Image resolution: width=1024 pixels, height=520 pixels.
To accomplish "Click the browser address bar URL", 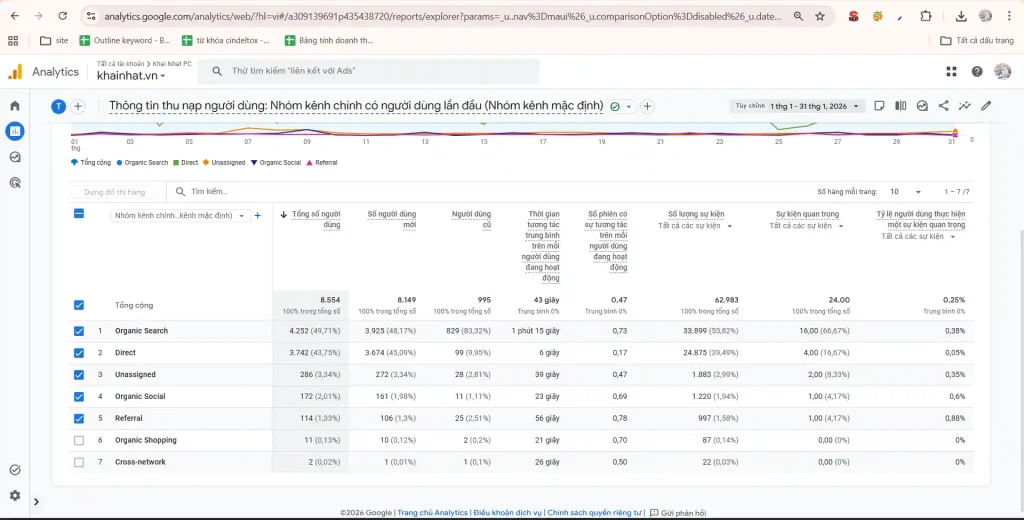I will click(443, 16).
